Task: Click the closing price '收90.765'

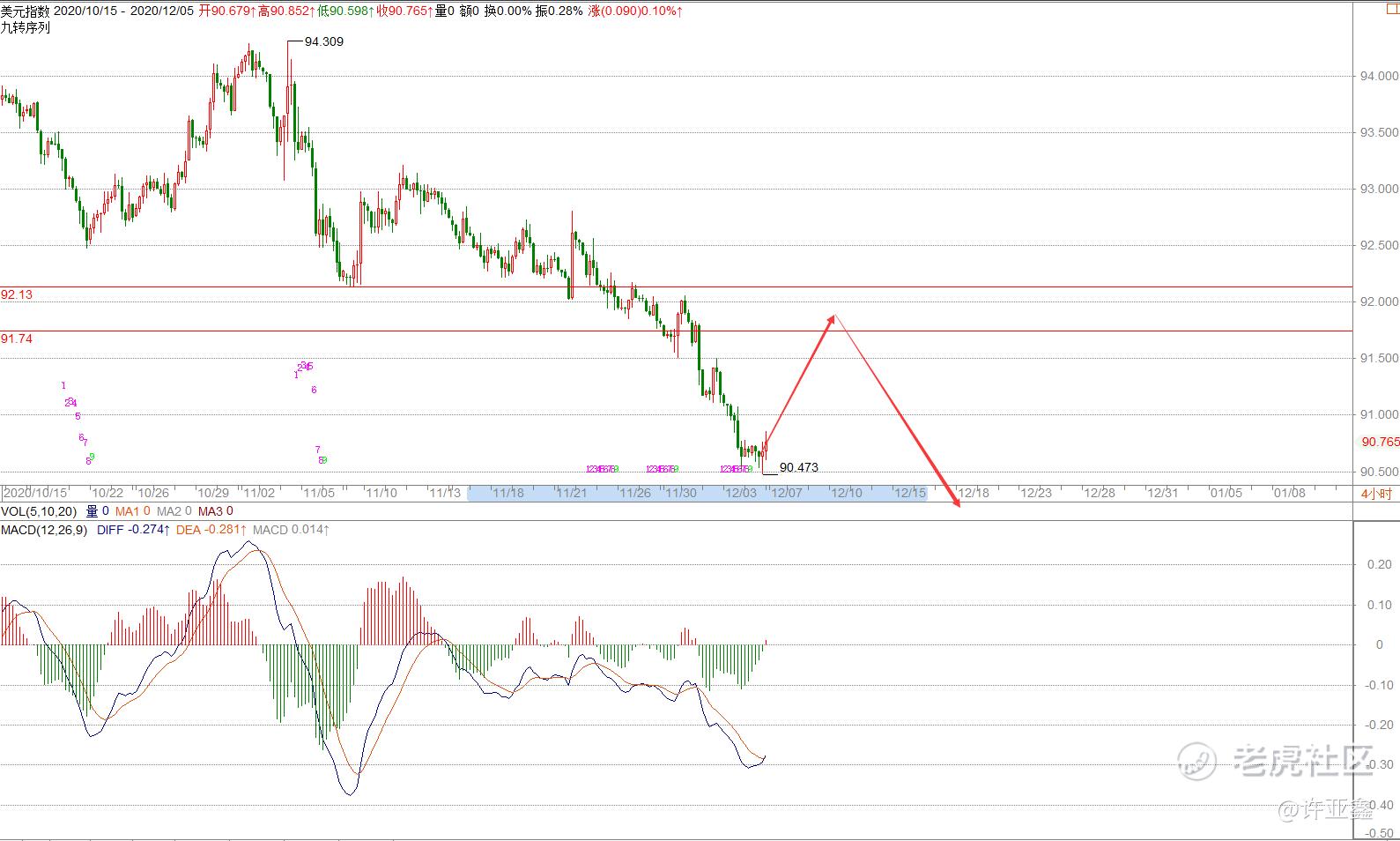Action: pos(403,11)
